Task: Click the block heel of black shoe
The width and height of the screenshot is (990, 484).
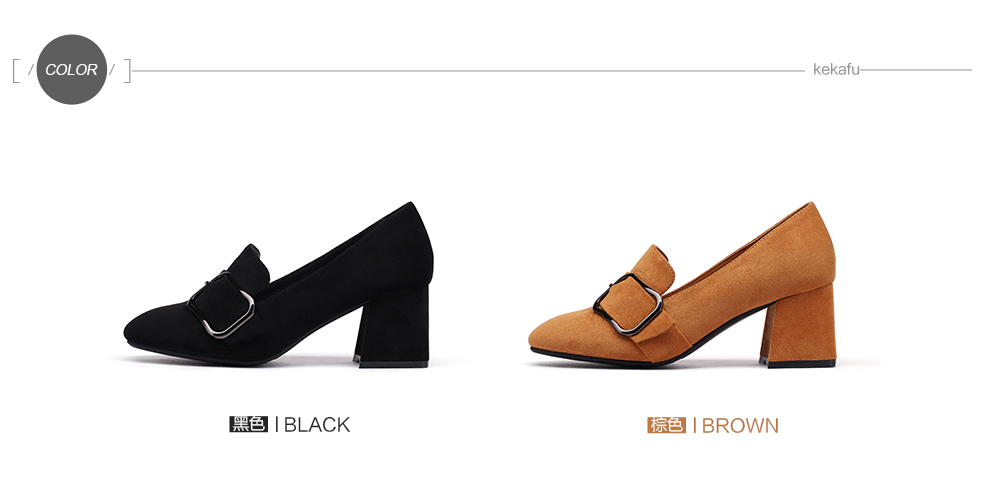Action: click(392, 327)
